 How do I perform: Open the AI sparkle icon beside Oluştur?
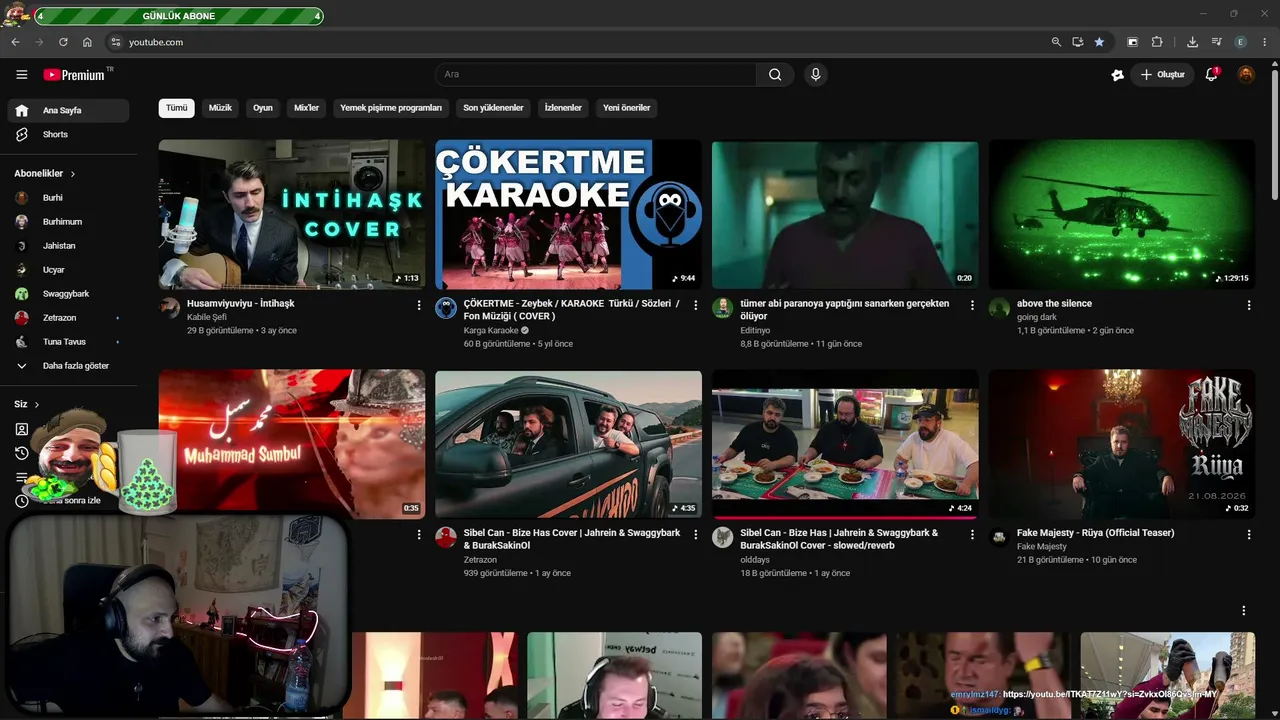(x=1118, y=75)
